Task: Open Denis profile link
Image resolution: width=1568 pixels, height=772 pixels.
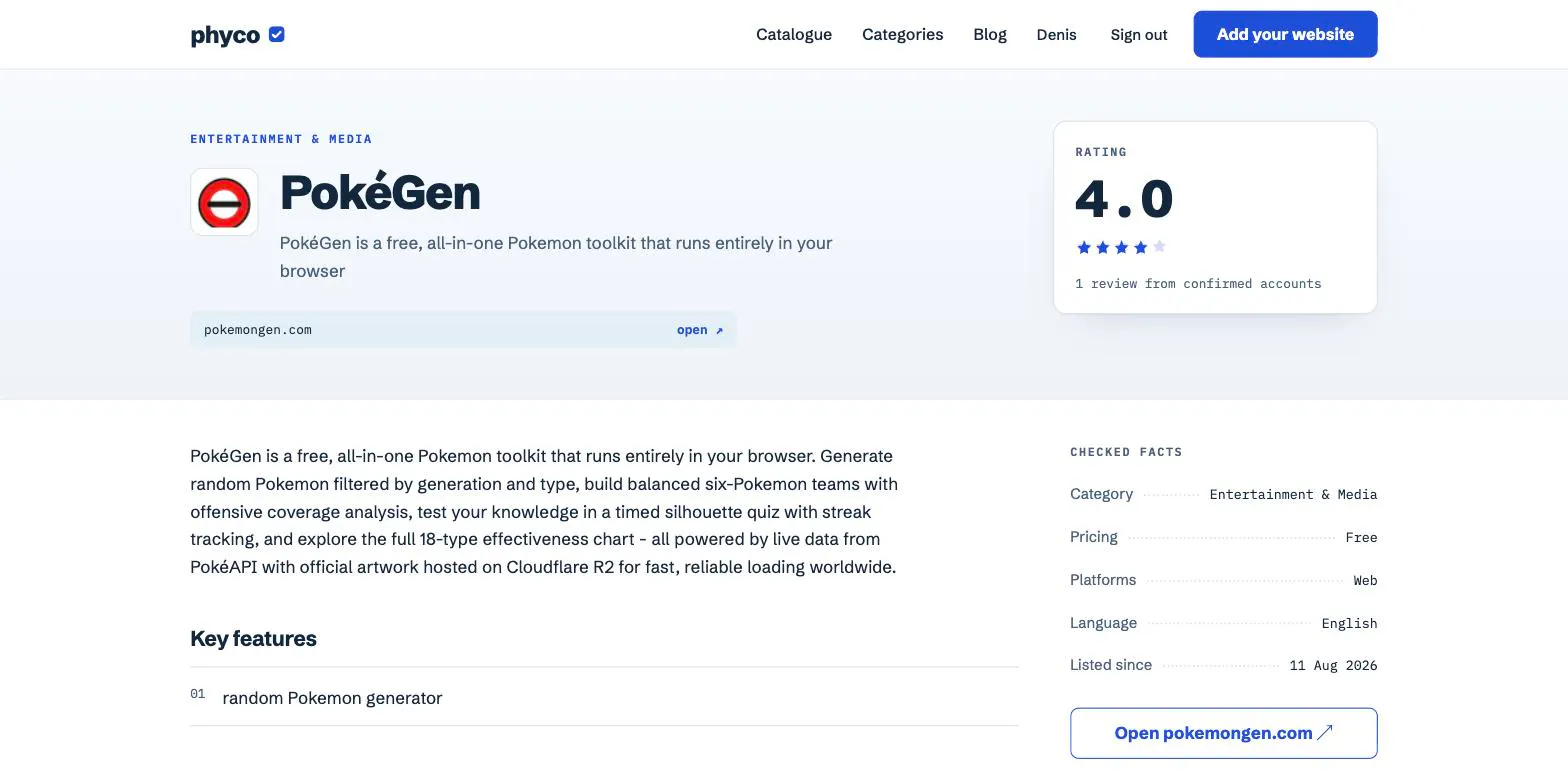Action: click(1057, 34)
